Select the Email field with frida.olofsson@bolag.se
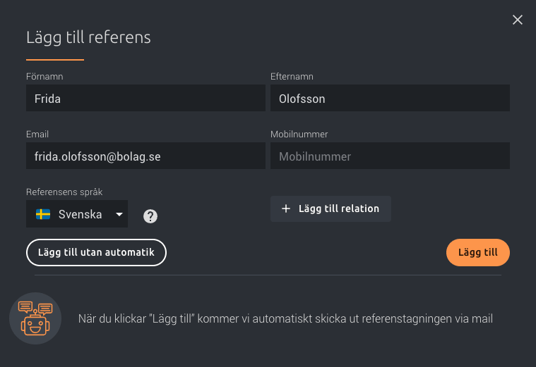 (146, 156)
